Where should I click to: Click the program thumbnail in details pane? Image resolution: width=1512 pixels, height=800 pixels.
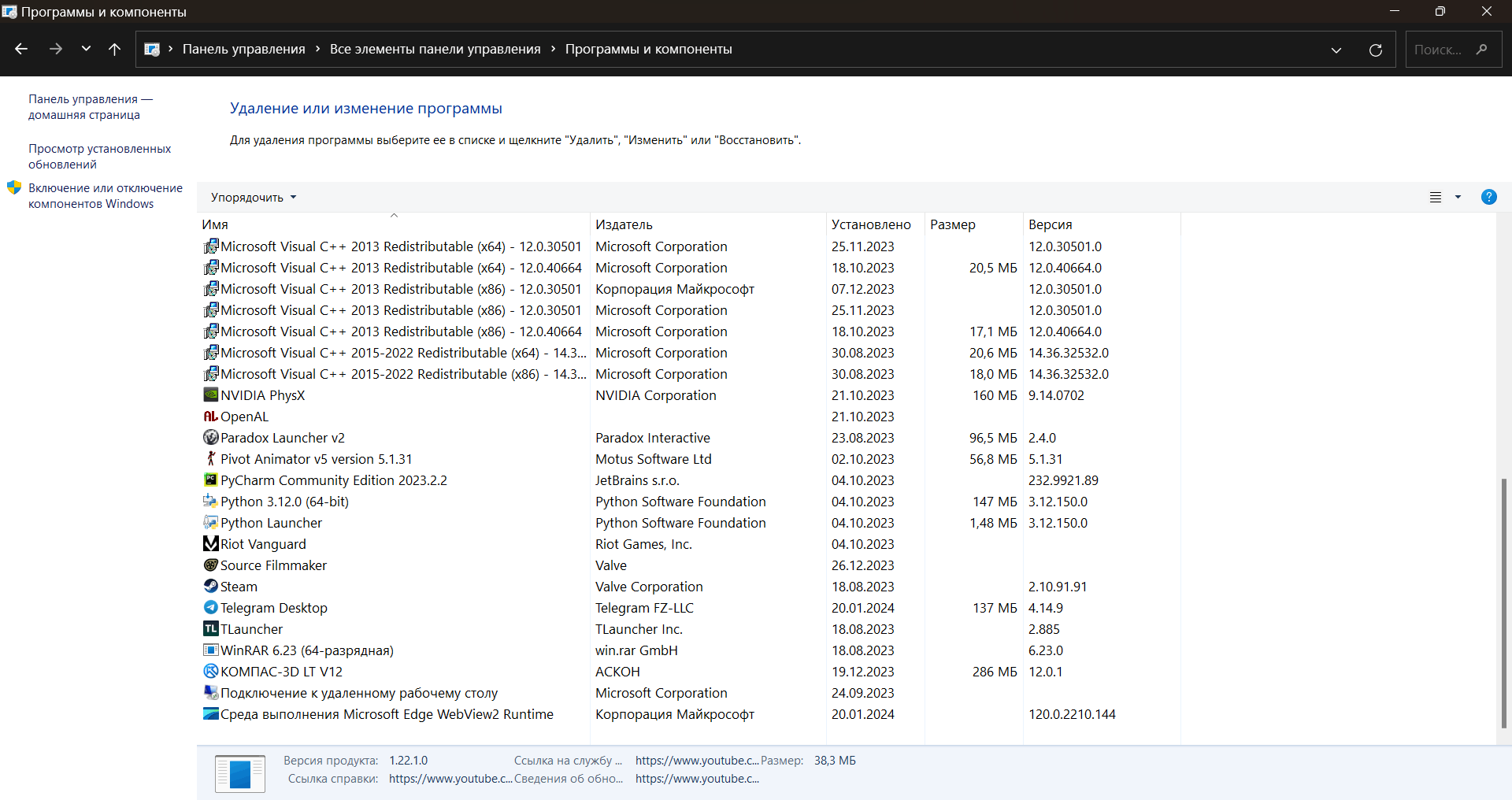tap(240, 773)
